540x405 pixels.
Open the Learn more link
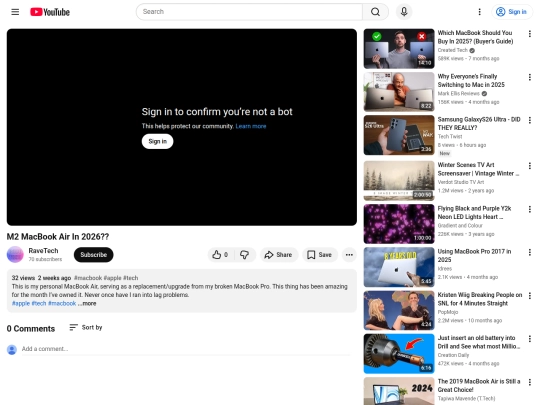pos(251,126)
